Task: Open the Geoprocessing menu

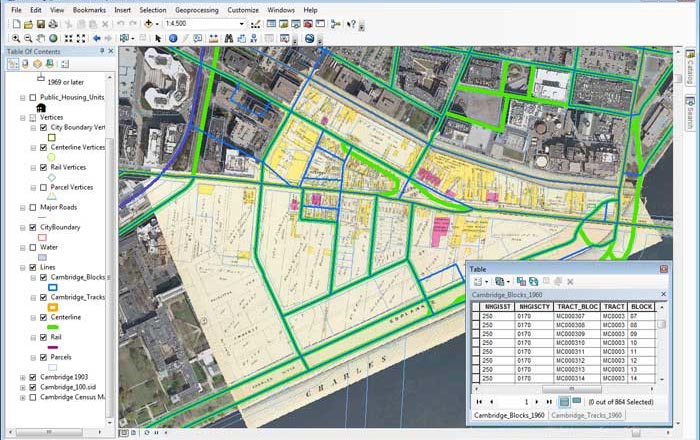Action: tap(197, 10)
